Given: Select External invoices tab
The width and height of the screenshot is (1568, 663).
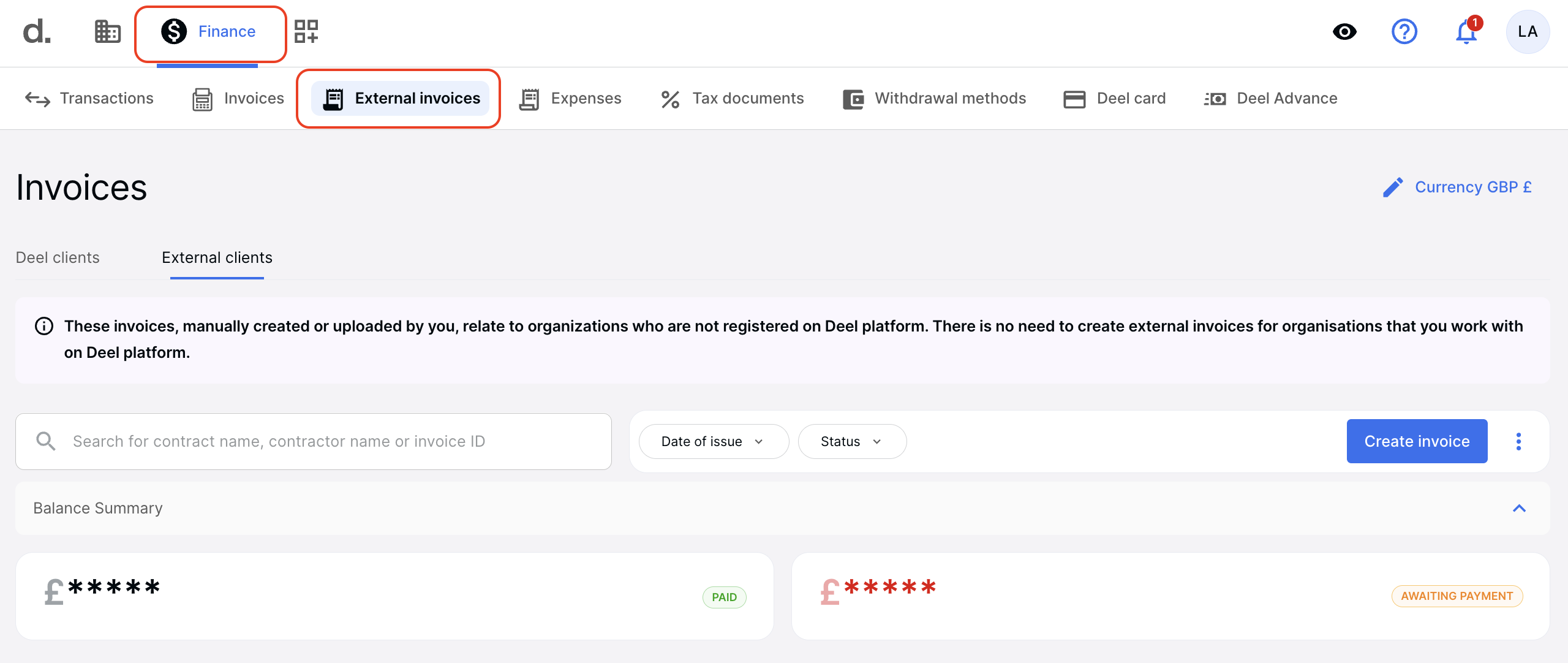Looking at the screenshot, I should pos(401,98).
